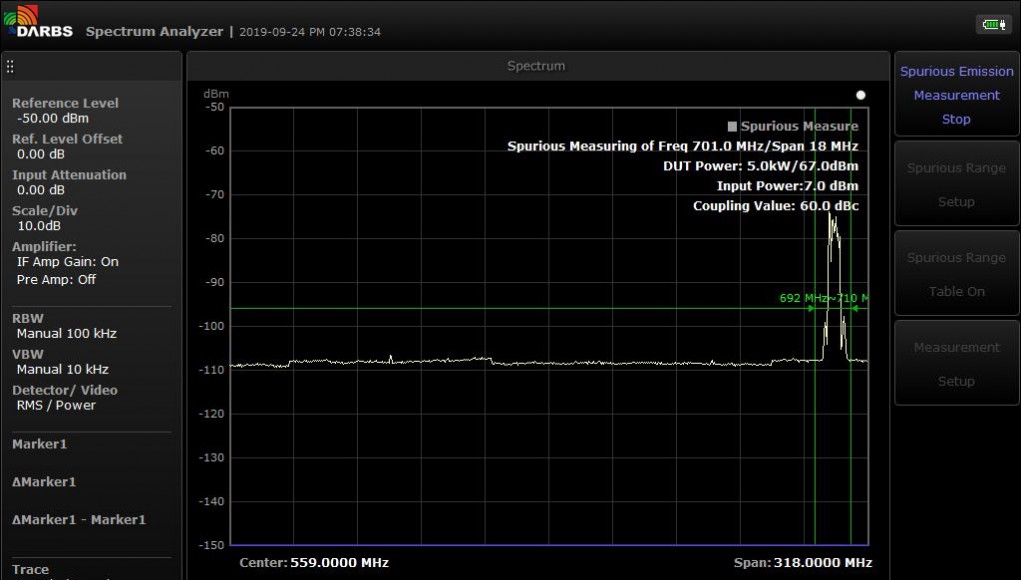Select the Marker1 readout
The image size is (1021, 580).
[x=39, y=444]
